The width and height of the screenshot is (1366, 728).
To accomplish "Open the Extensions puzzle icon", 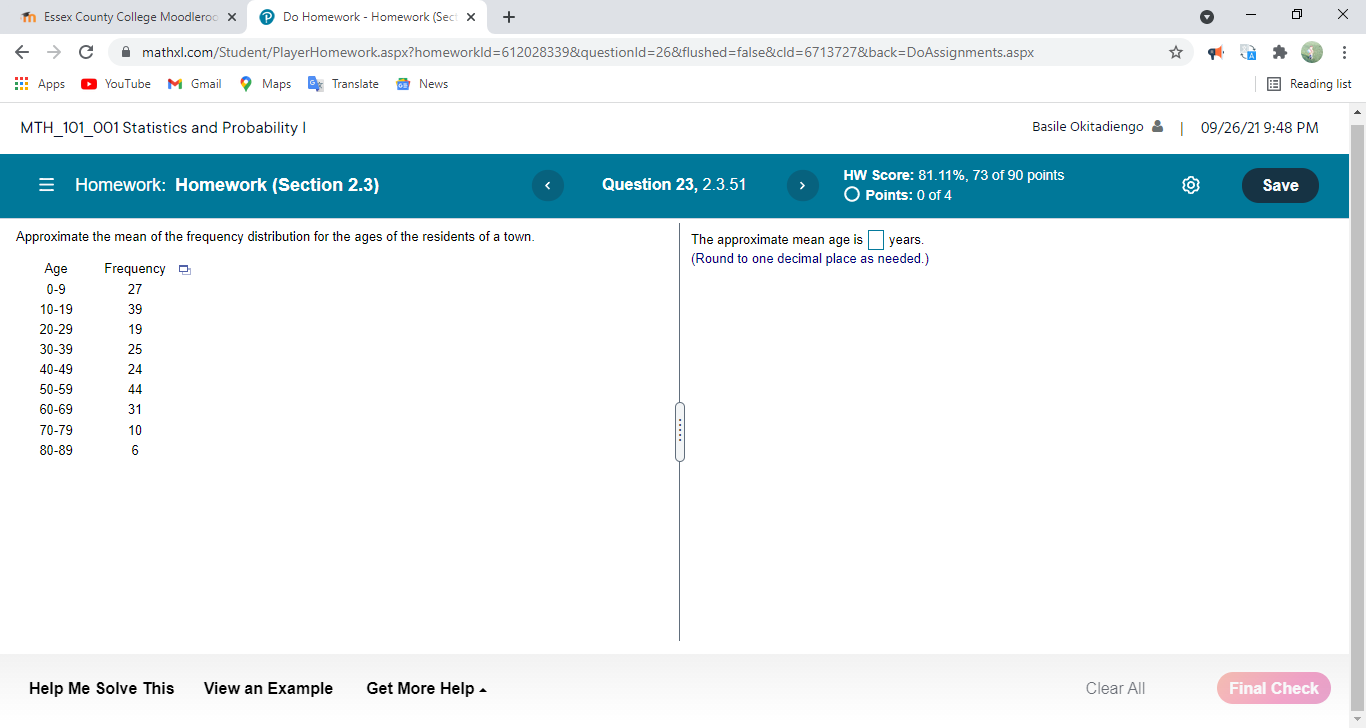I will point(1279,52).
